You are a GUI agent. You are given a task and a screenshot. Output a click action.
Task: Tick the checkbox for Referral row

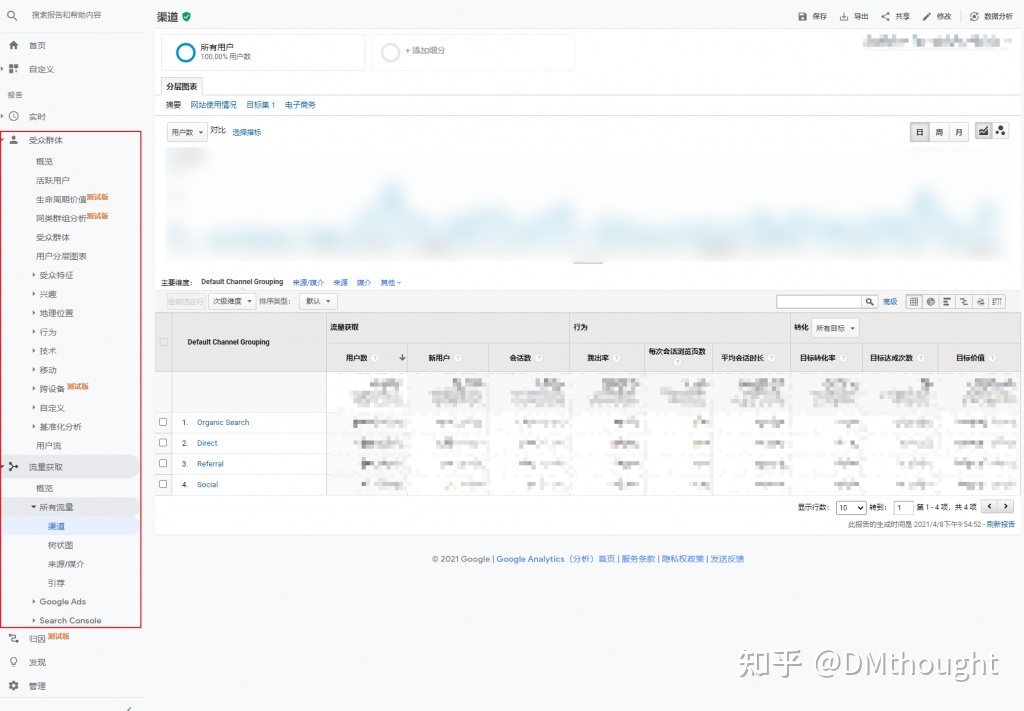[163, 463]
